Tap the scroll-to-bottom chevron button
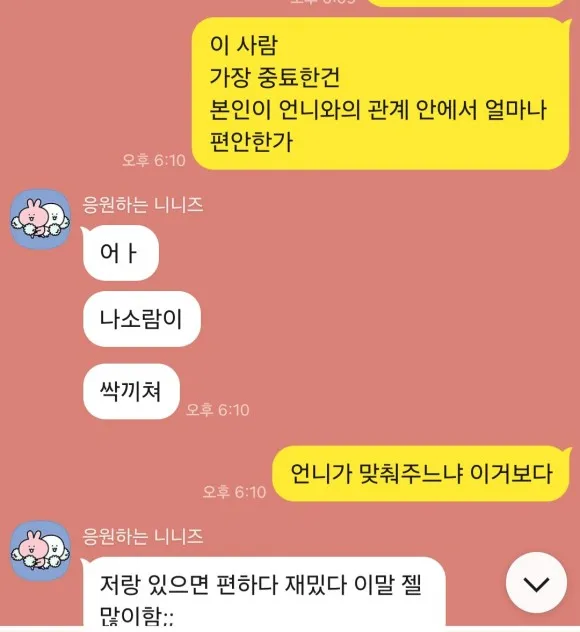The height and width of the screenshot is (632, 580). (x=536, y=583)
